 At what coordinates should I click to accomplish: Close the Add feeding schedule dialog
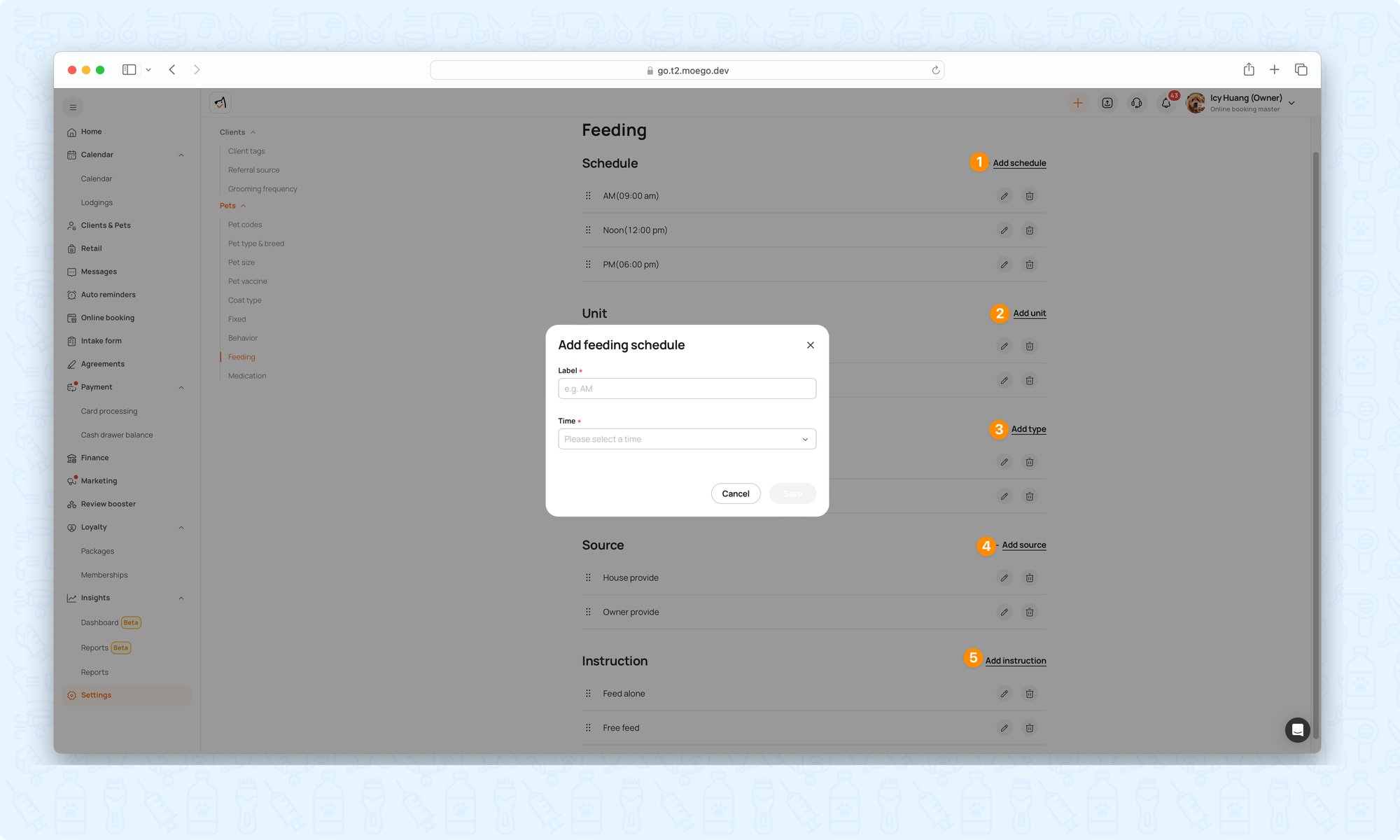point(810,345)
